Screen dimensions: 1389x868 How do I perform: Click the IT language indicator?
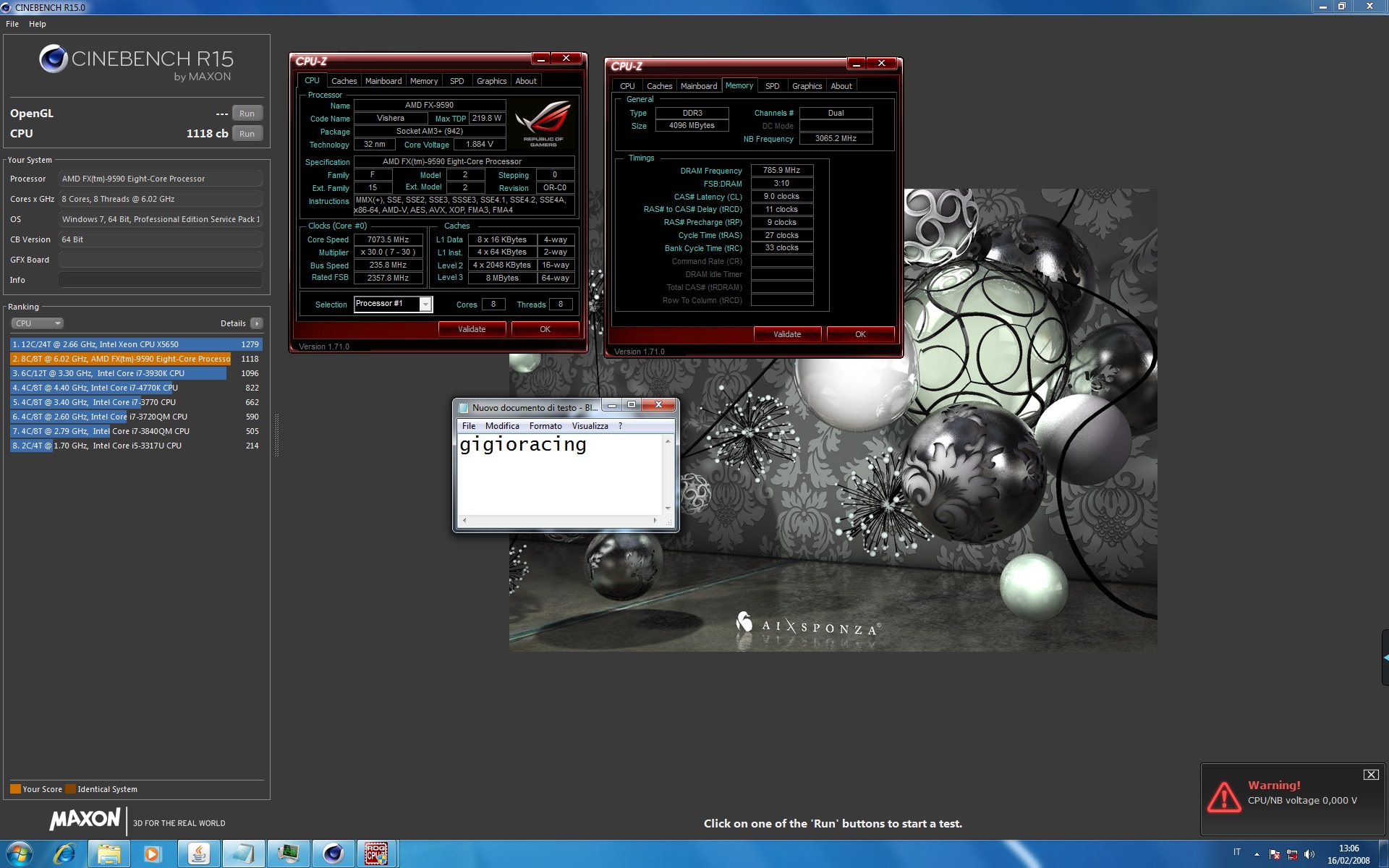(x=1237, y=852)
